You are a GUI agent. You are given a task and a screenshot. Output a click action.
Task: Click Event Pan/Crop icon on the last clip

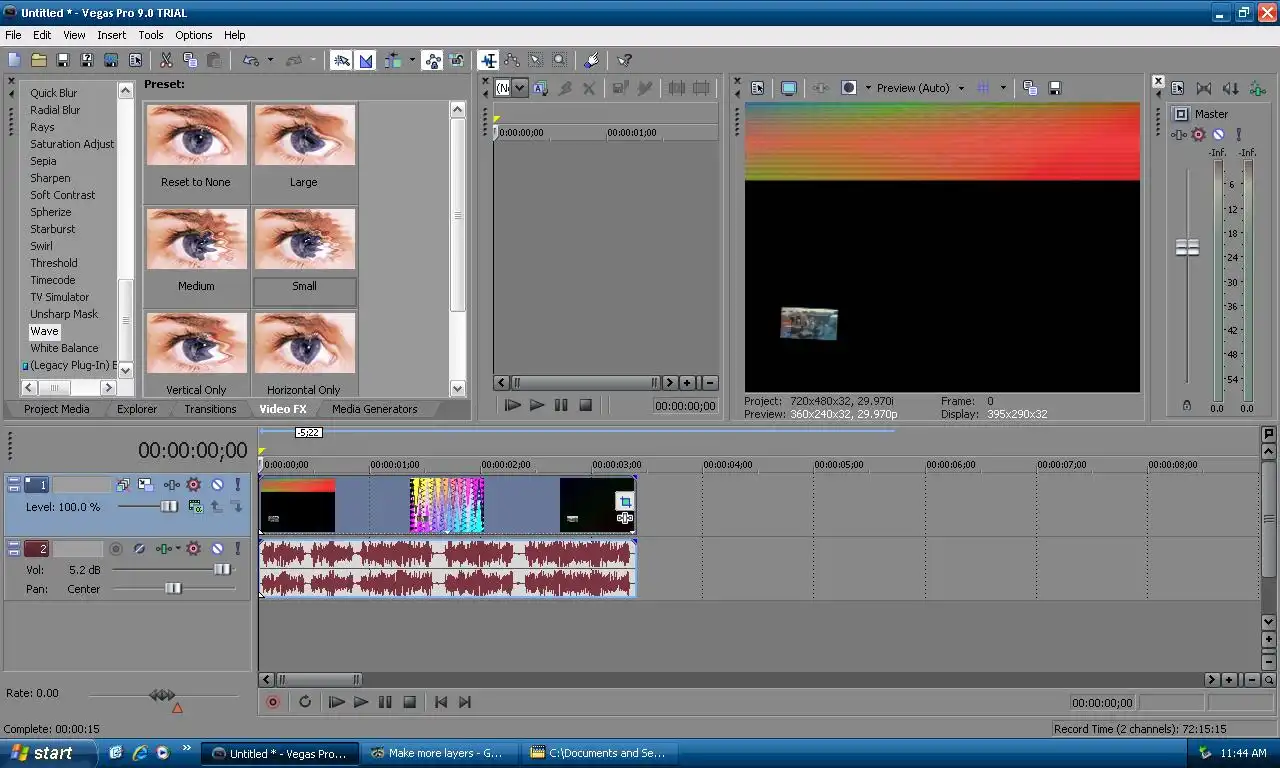[x=625, y=502]
